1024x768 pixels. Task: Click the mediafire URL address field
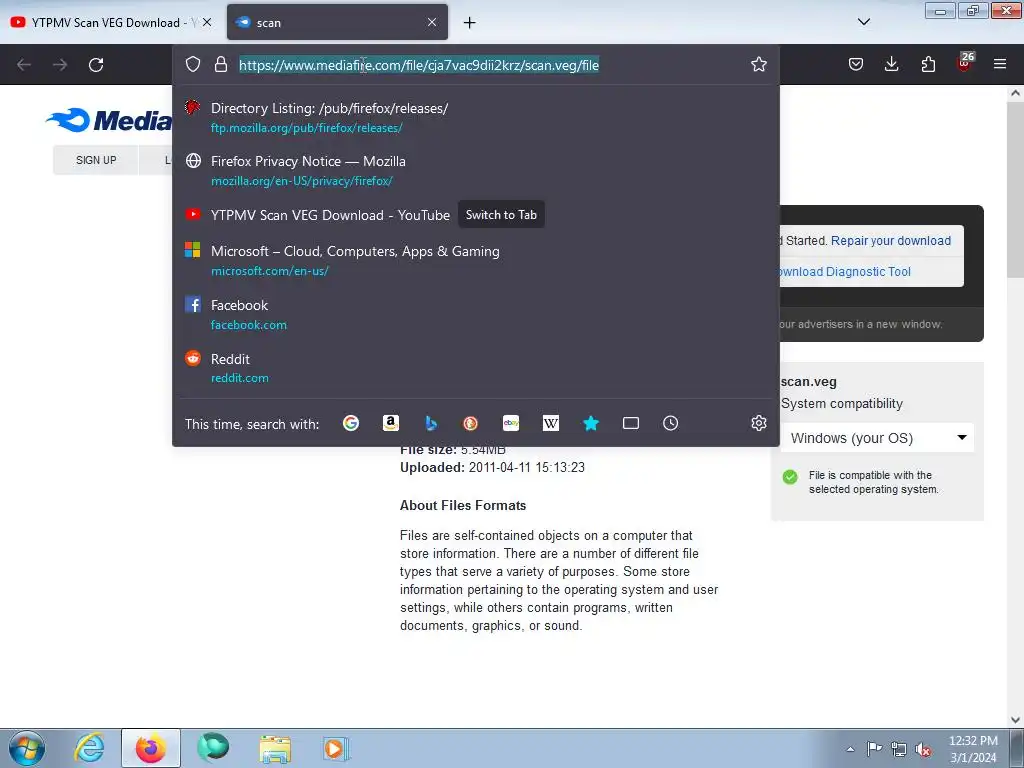(x=419, y=65)
